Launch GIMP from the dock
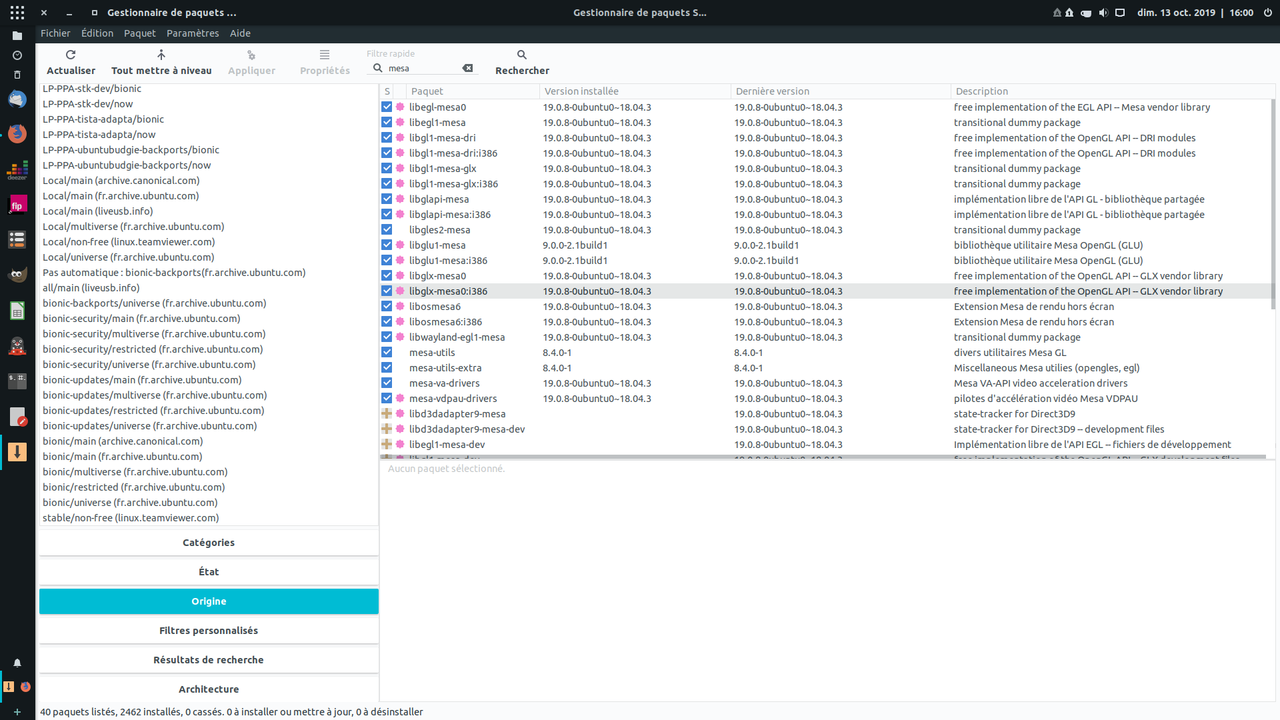This screenshot has height=720, width=1280. click(x=17, y=275)
